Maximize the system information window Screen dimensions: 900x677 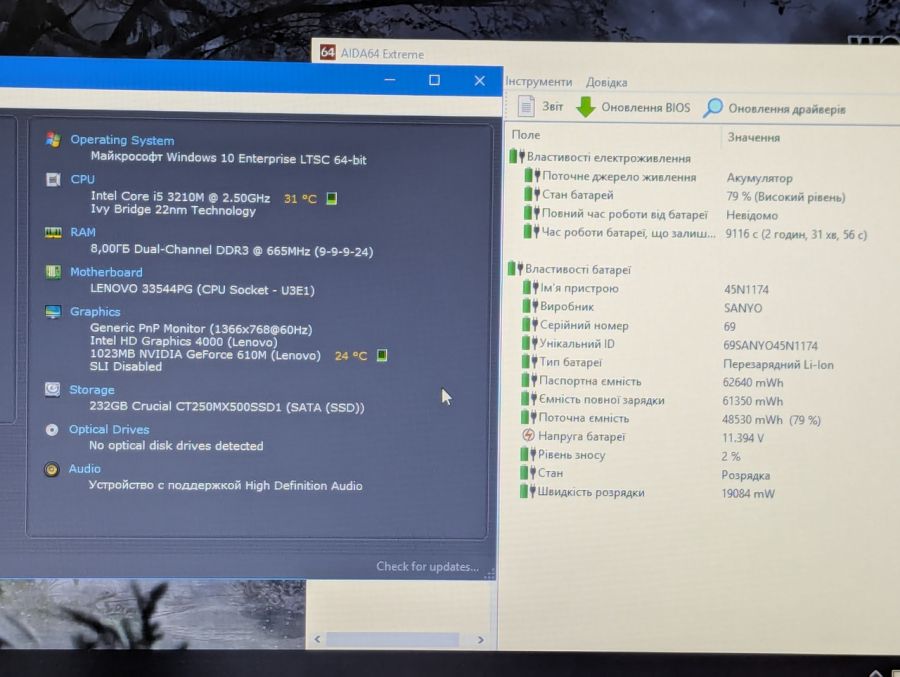point(435,80)
